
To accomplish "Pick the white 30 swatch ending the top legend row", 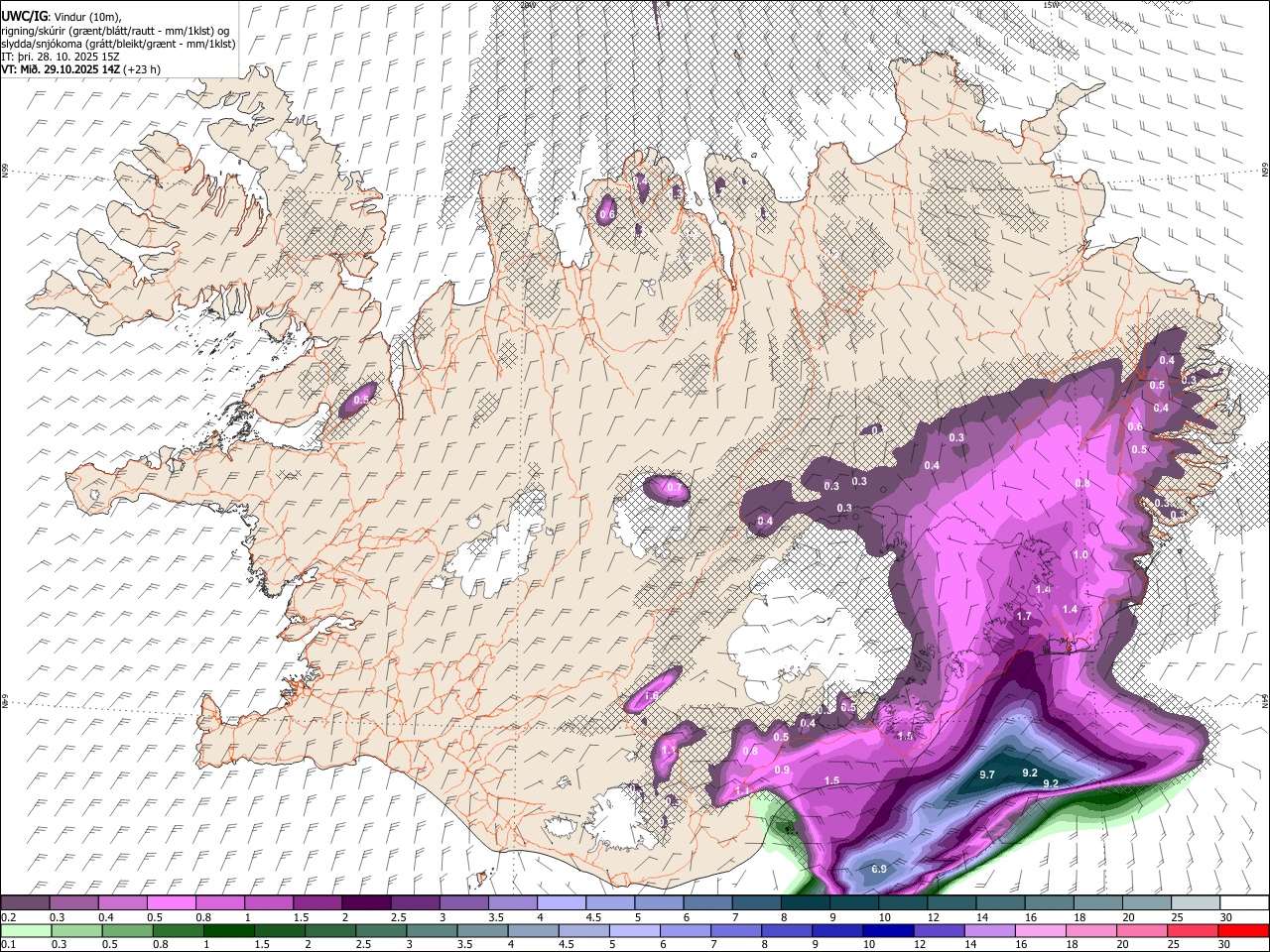I will 1244,902.
